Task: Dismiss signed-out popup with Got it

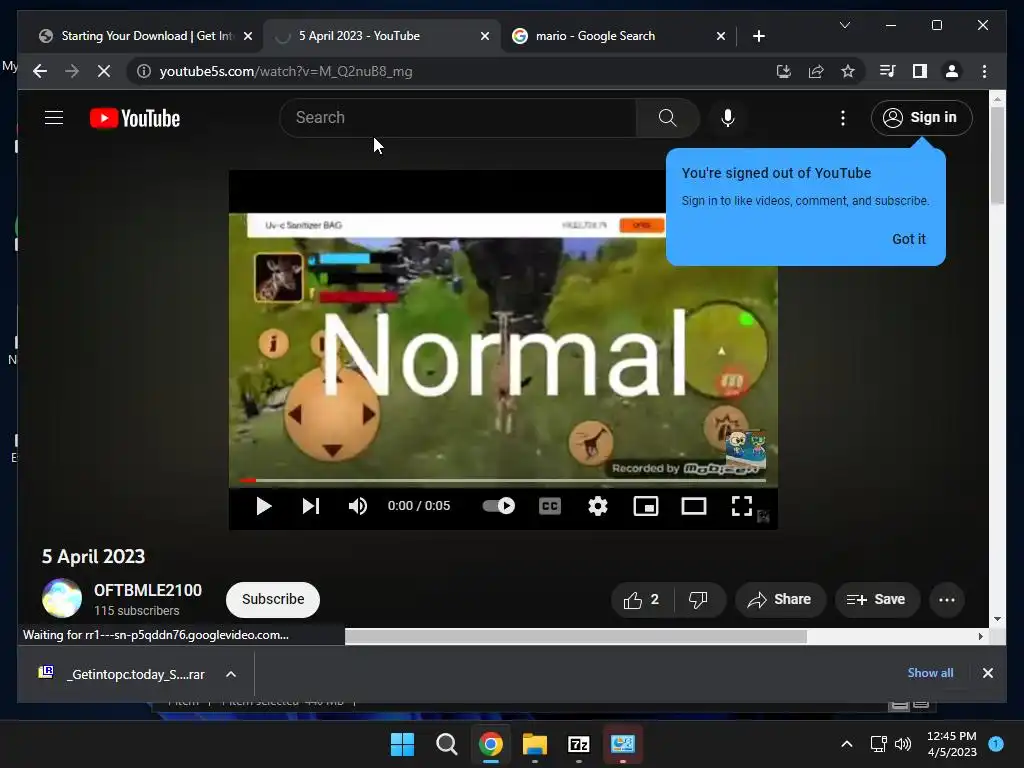Action: pos(908,239)
